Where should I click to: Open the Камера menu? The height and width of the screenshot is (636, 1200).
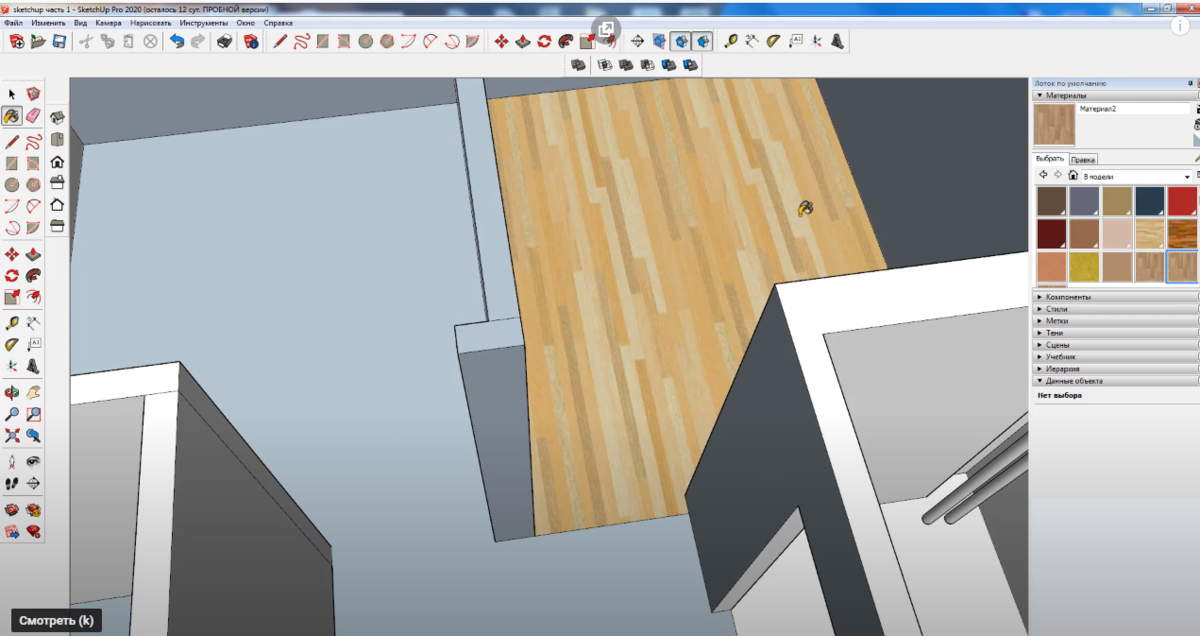coord(109,22)
